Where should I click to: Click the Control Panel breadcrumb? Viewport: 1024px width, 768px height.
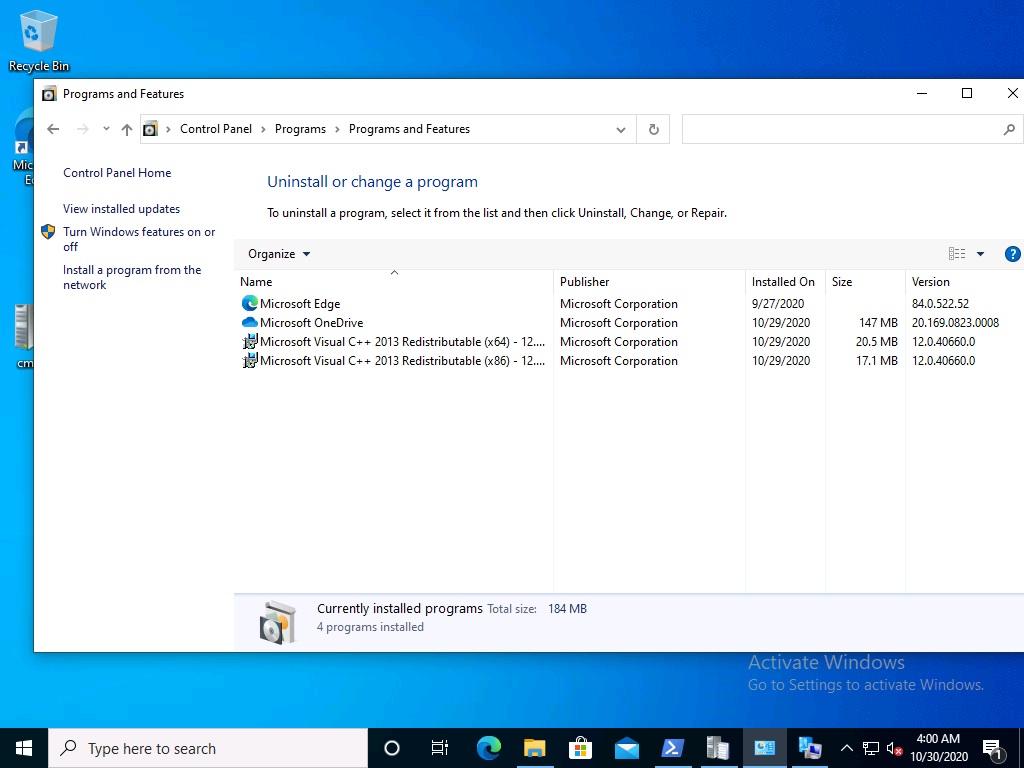tap(216, 129)
